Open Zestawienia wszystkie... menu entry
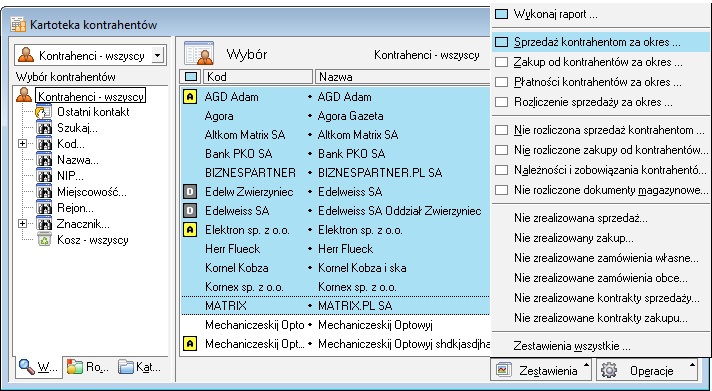The height and width of the screenshot is (391, 712). 600,346
